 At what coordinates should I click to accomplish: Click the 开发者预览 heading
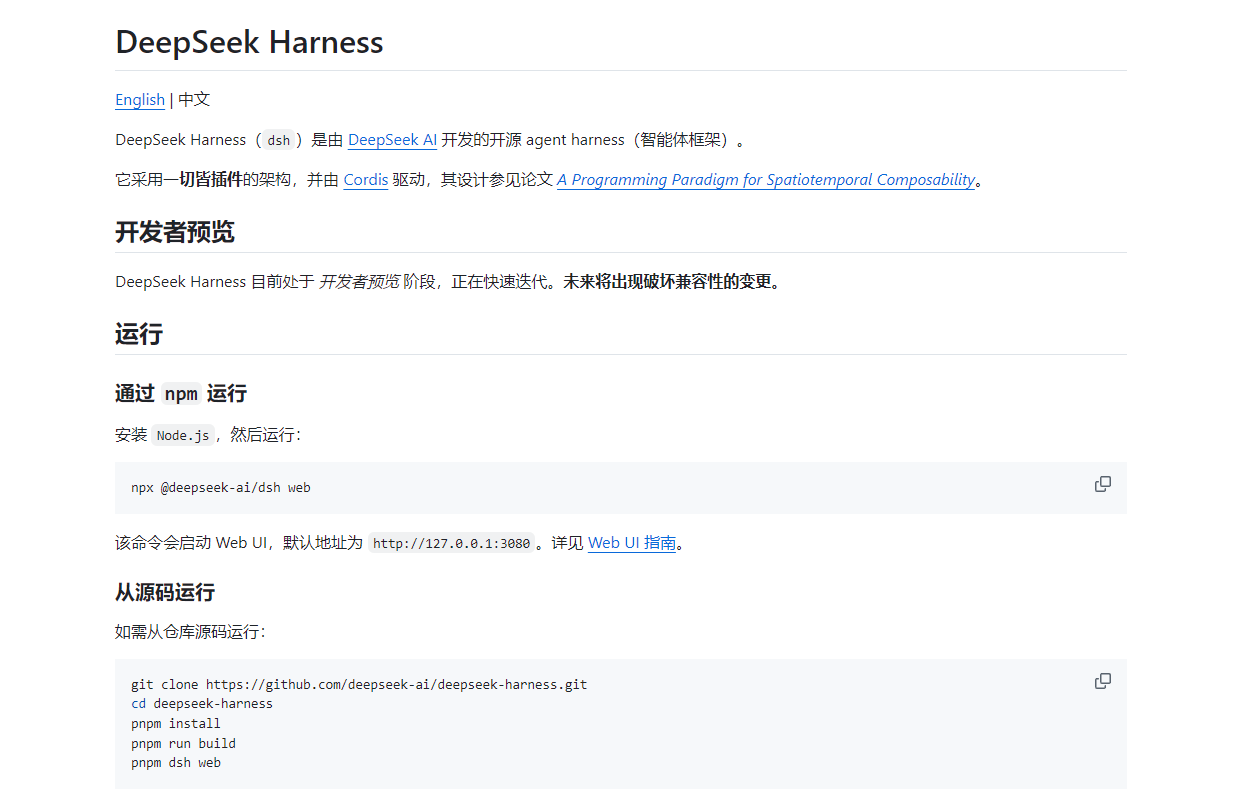175,232
